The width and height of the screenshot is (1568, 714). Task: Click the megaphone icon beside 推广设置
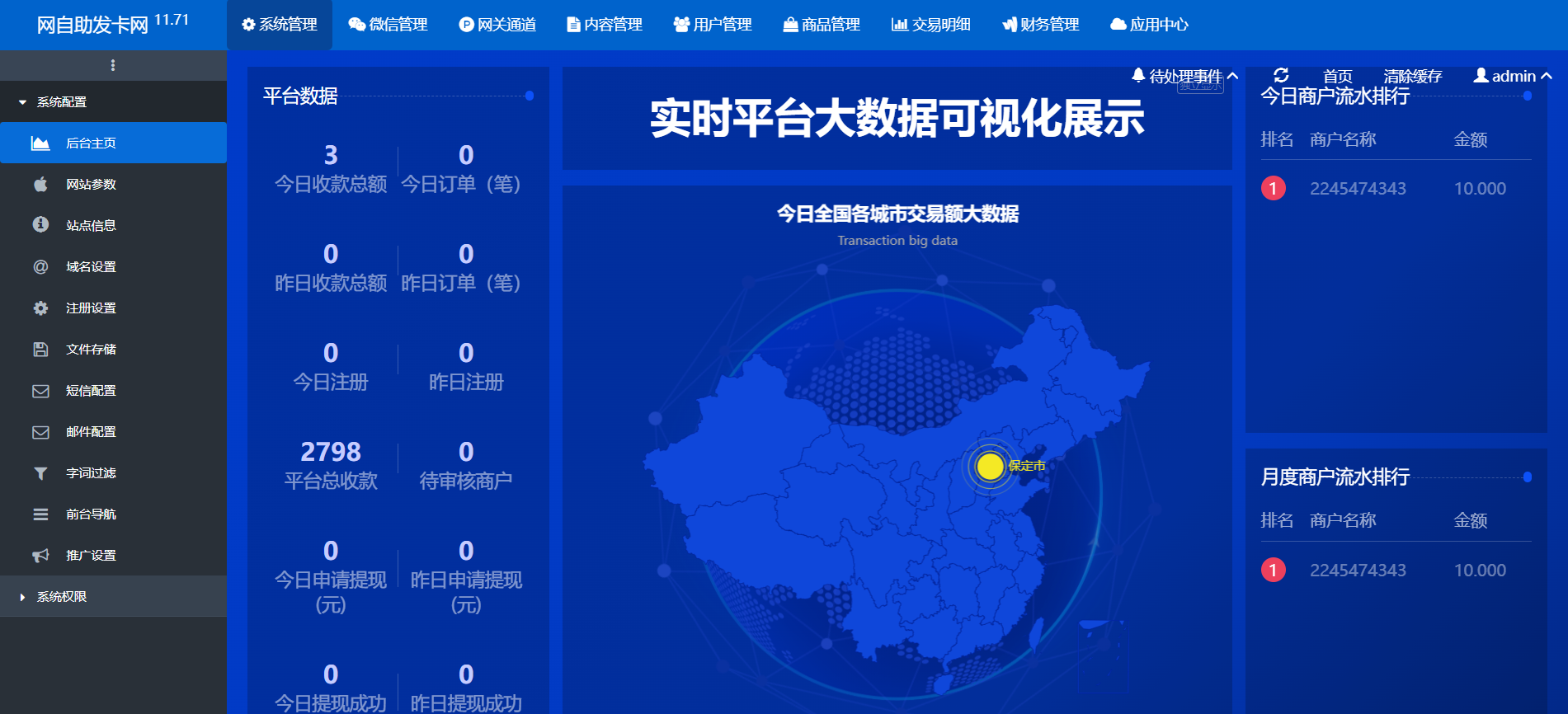click(x=40, y=556)
